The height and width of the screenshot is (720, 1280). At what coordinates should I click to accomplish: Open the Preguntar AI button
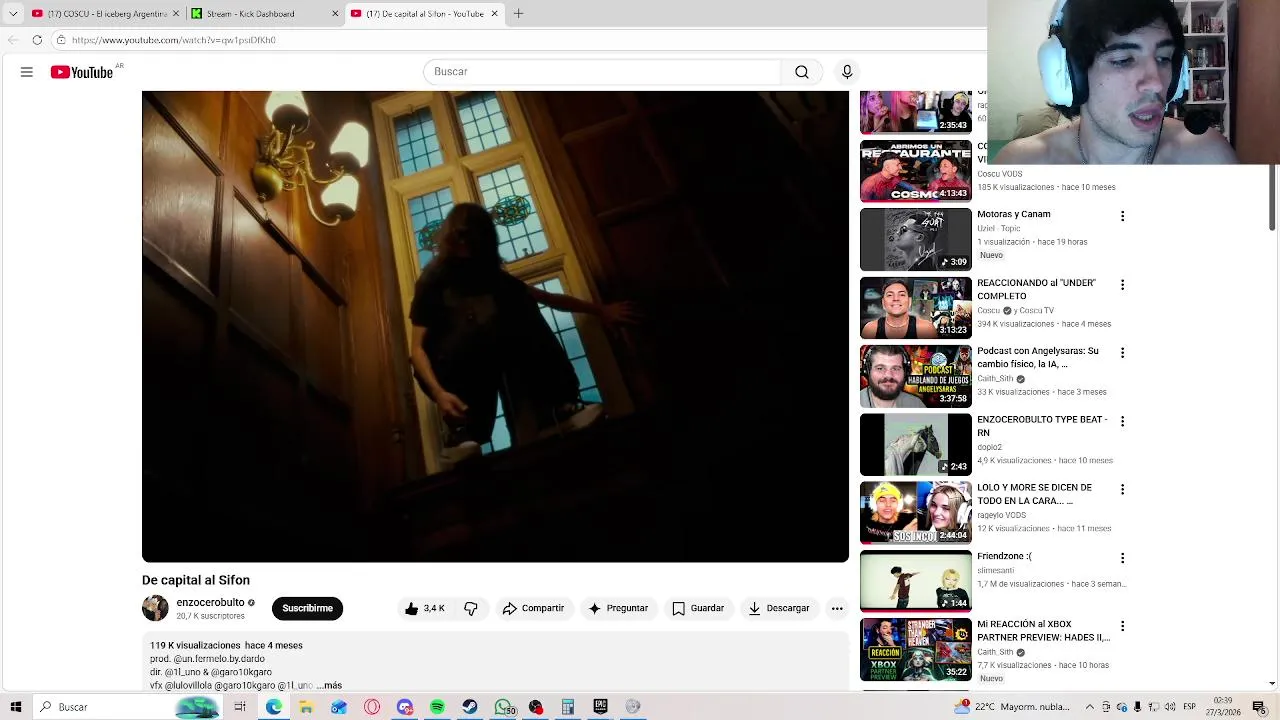point(619,608)
